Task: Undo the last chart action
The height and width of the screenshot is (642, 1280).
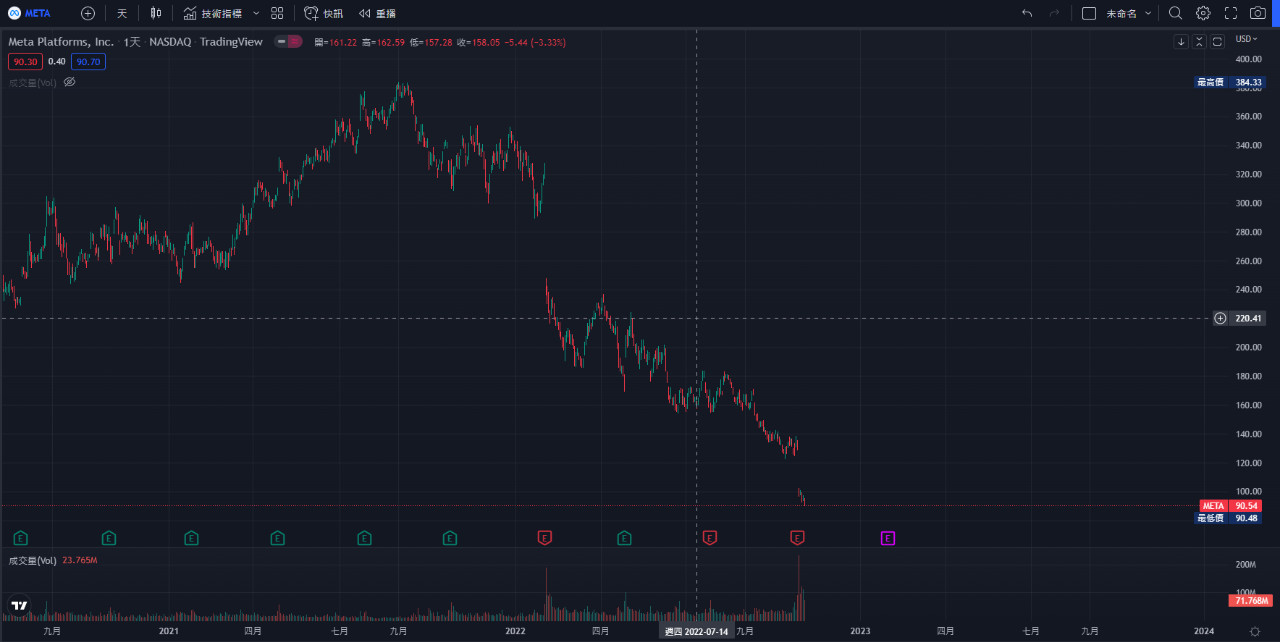Action: pos(1027,13)
